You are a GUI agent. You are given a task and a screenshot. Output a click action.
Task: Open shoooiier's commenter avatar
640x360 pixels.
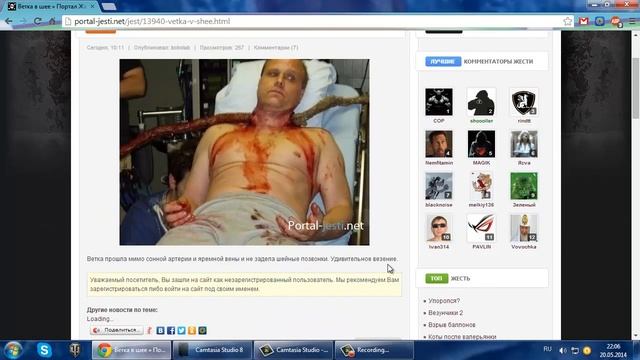click(481, 102)
